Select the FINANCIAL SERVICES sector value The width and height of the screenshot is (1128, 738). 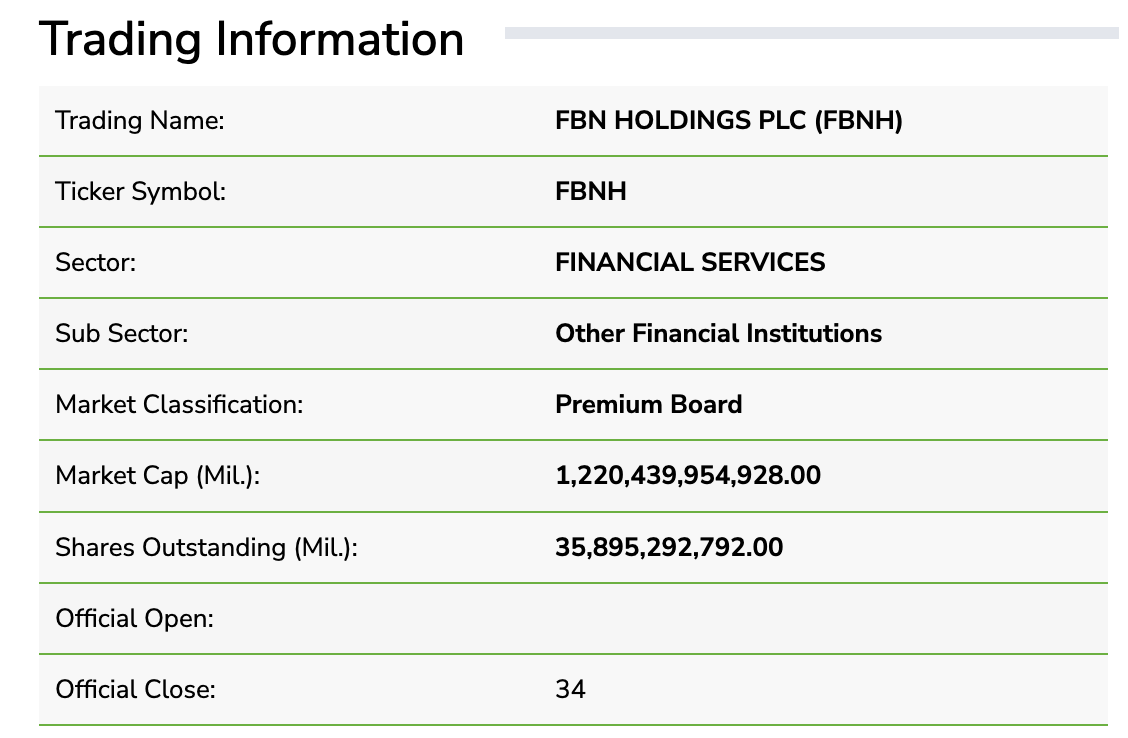[x=690, y=262]
